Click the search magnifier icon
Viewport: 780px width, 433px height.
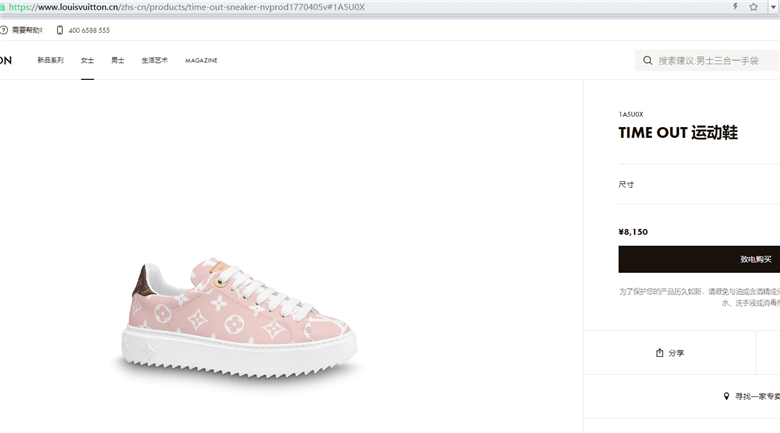point(647,61)
